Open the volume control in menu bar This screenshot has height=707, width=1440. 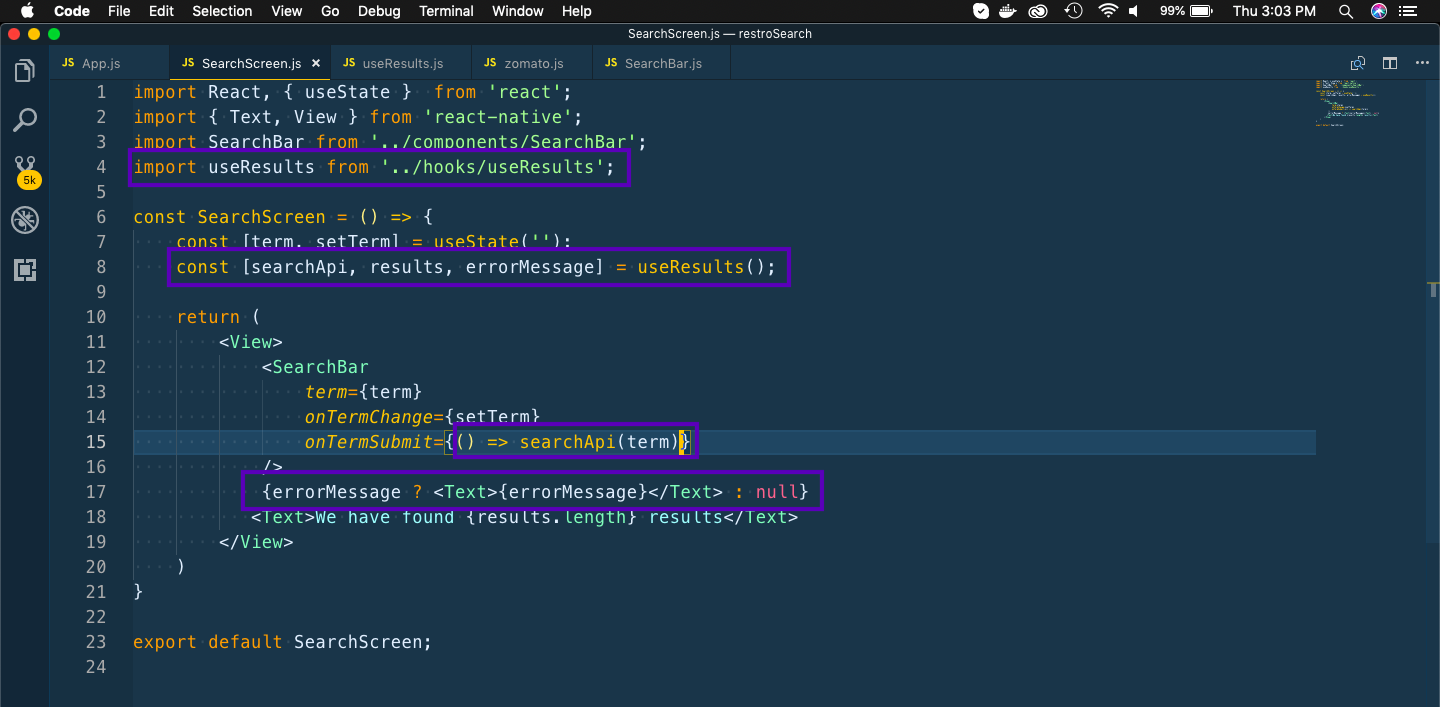coord(1134,11)
